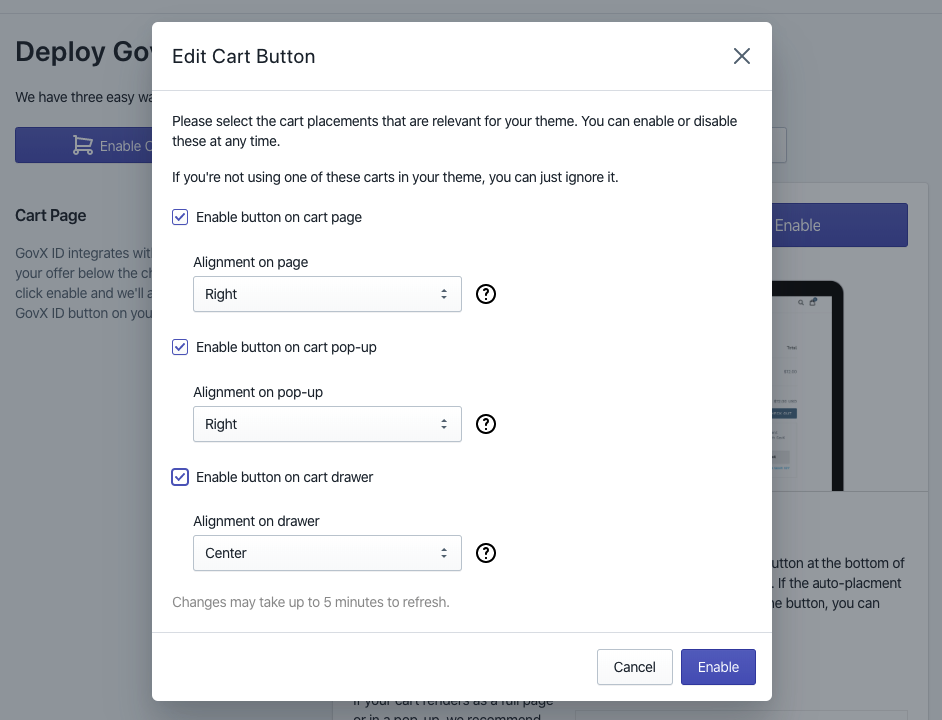Toggle Enable button on cart page checkbox
The height and width of the screenshot is (720, 942).
pos(180,217)
